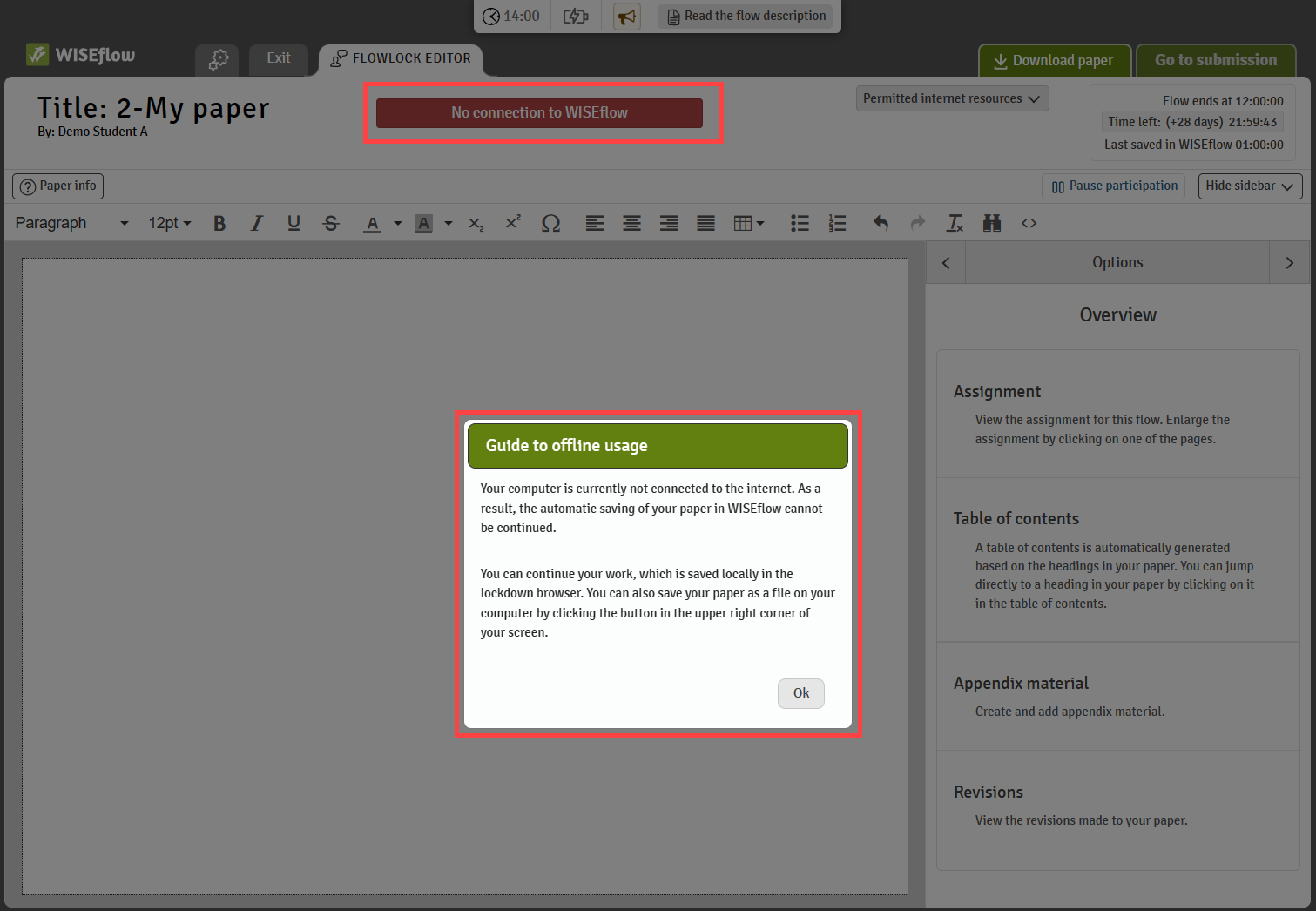Toggle subscript formatting

click(476, 224)
